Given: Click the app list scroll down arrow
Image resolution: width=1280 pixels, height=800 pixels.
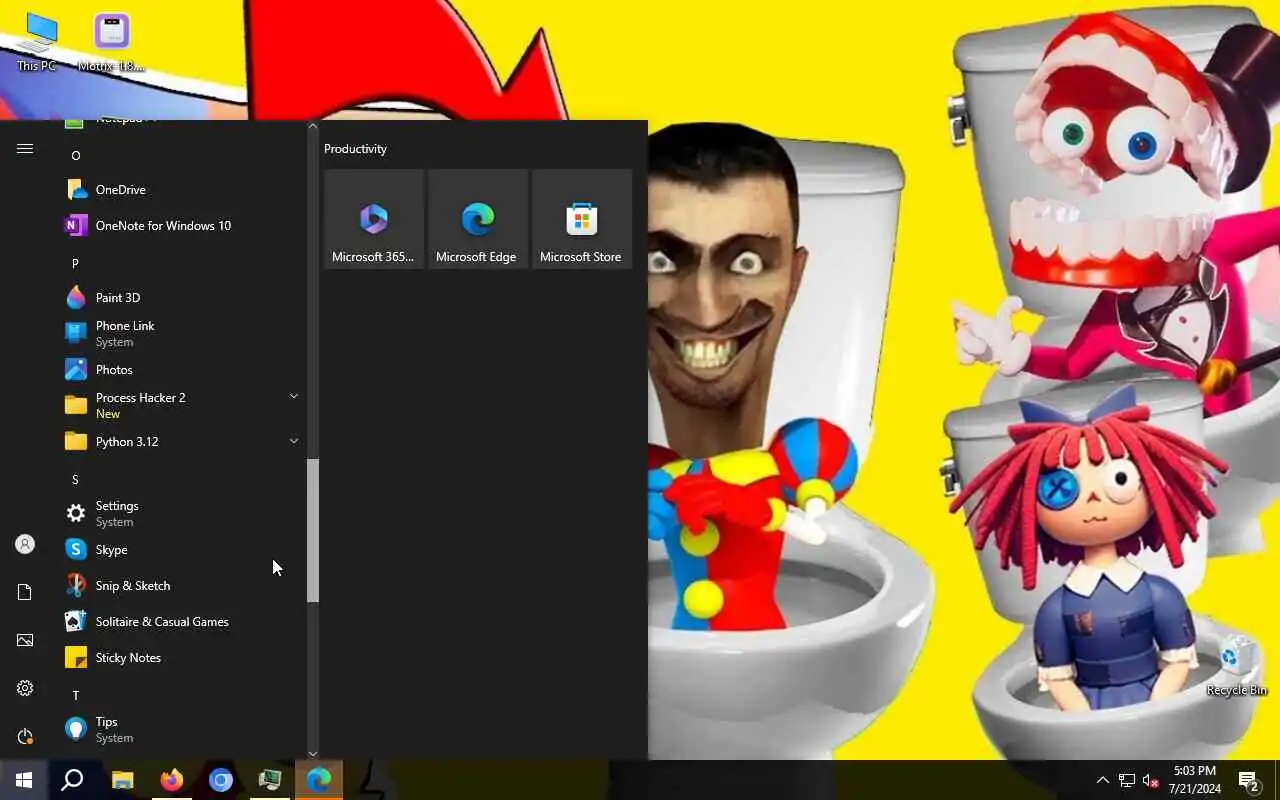Looking at the screenshot, I should click(313, 754).
